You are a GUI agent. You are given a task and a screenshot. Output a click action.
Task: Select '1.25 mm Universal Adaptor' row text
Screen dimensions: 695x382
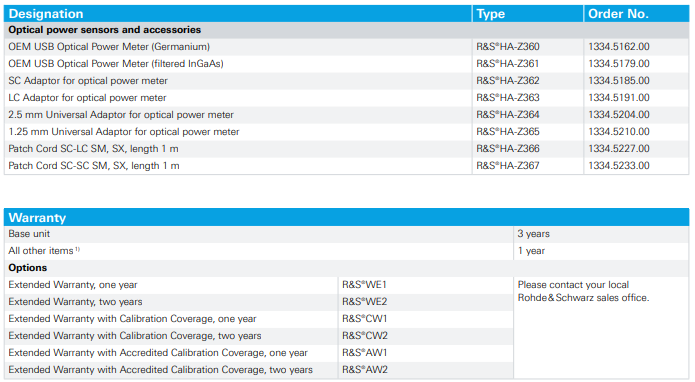coord(124,132)
